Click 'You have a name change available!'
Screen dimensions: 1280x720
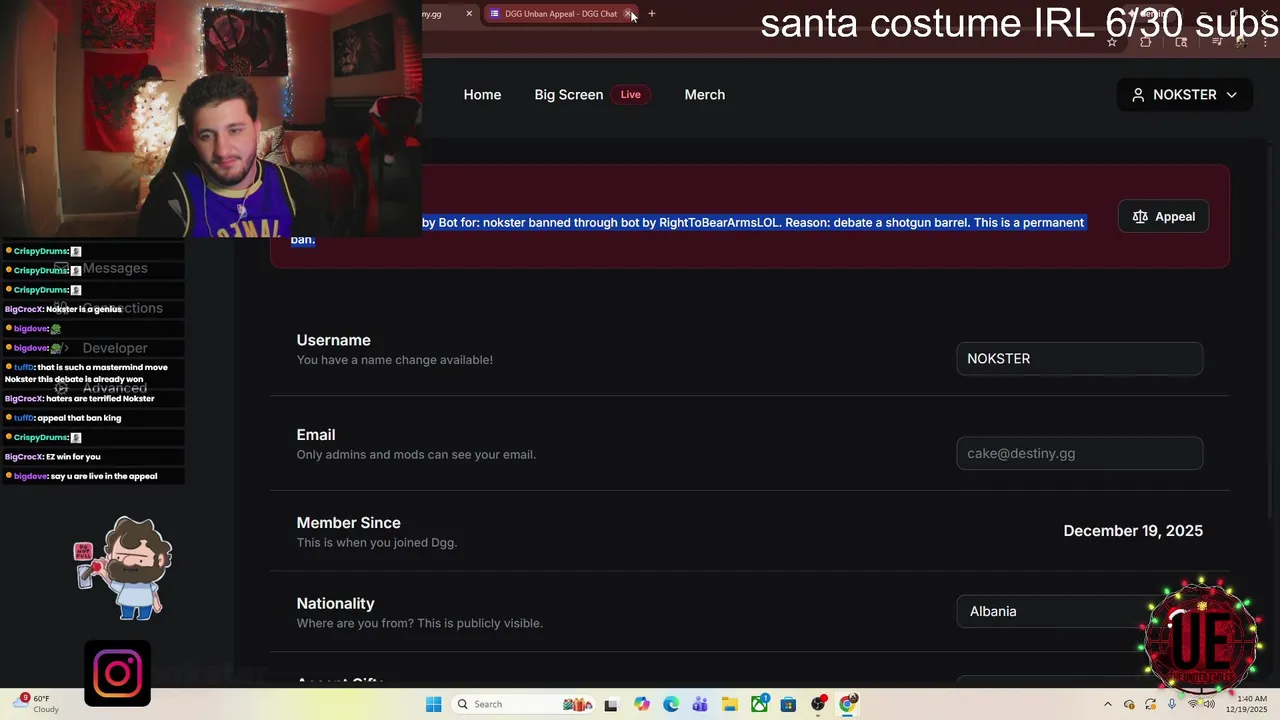coord(394,360)
